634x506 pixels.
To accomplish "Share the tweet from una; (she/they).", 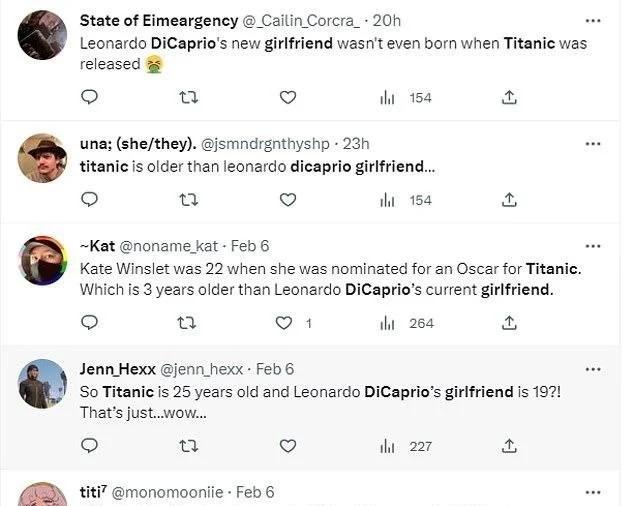I will coord(509,200).
